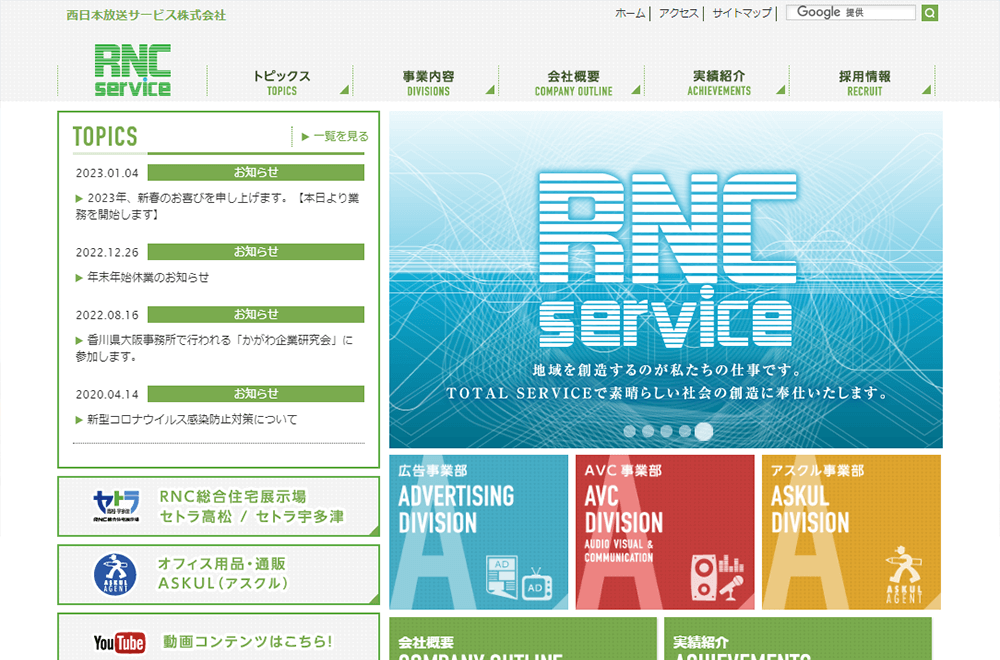Open the AVC Division tile

pos(665,532)
